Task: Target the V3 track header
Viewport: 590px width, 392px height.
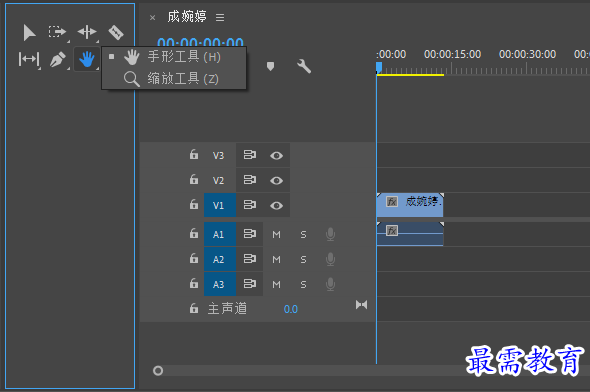Action: point(218,155)
